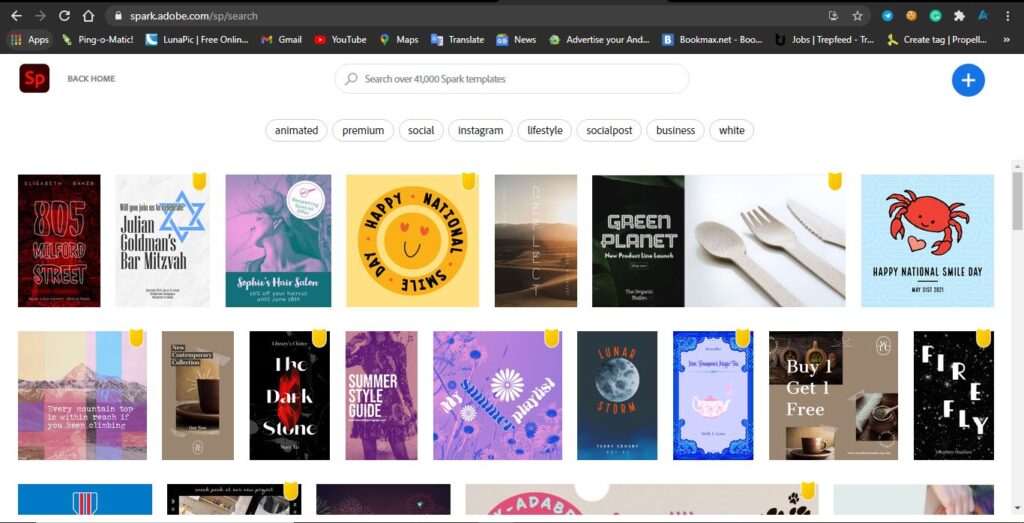Screen dimensions: 1024x523
Task: Click the address bar URL
Action: tap(193, 16)
